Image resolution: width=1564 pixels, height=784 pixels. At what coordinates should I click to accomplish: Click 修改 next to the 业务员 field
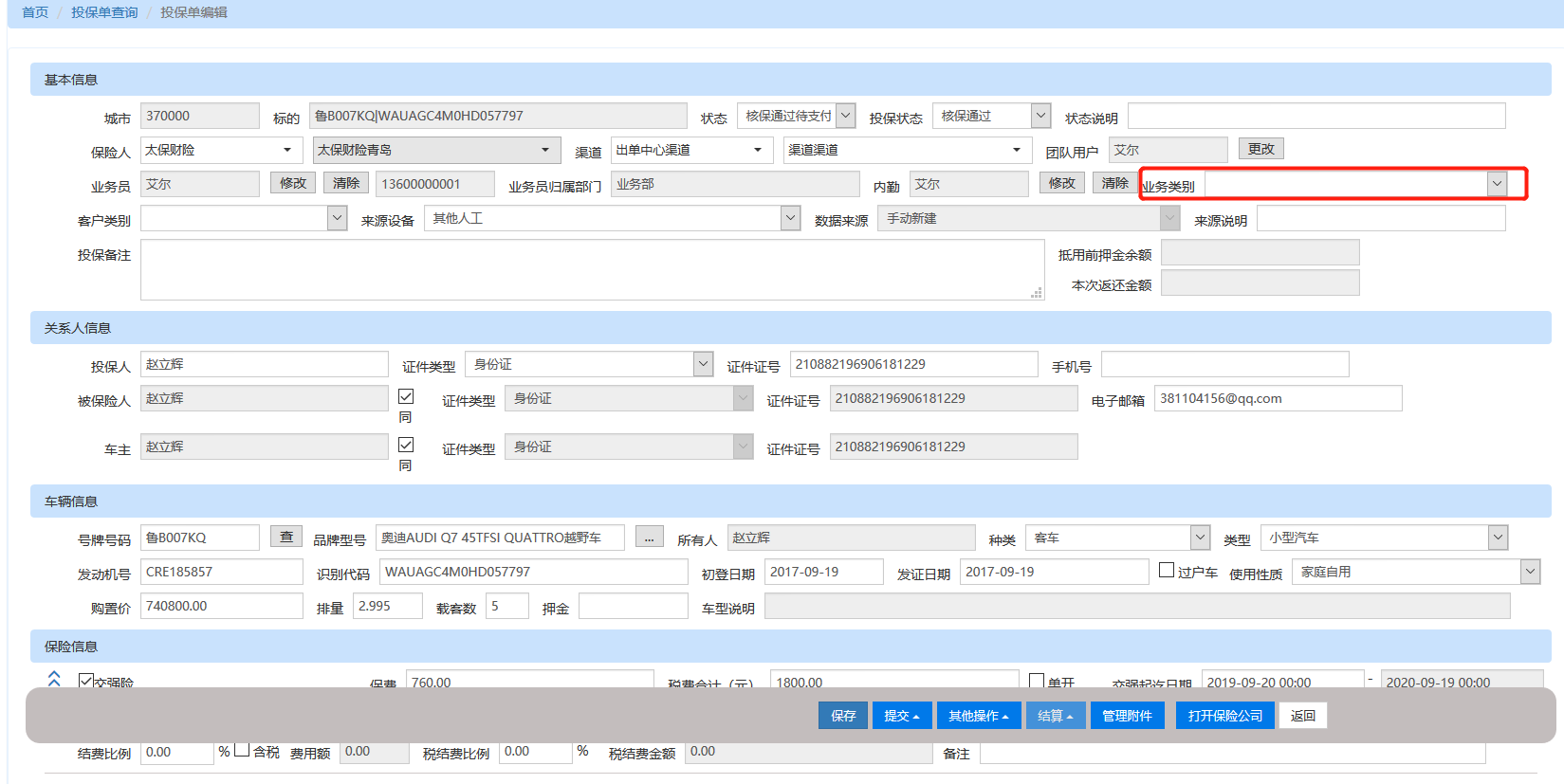pos(293,183)
